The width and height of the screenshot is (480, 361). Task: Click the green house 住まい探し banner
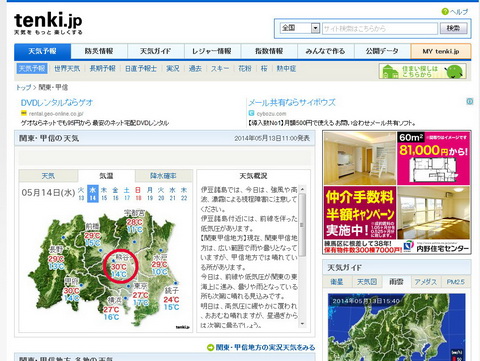coord(422,71)
